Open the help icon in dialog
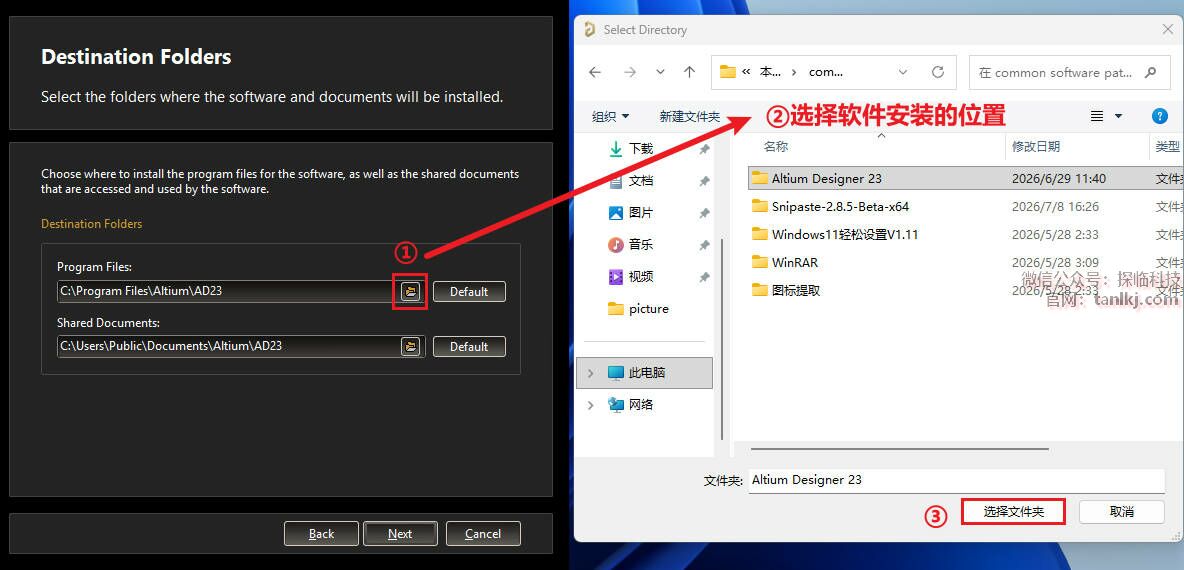The width and height of the screenshot is (1184, 570). [1160, 116]
